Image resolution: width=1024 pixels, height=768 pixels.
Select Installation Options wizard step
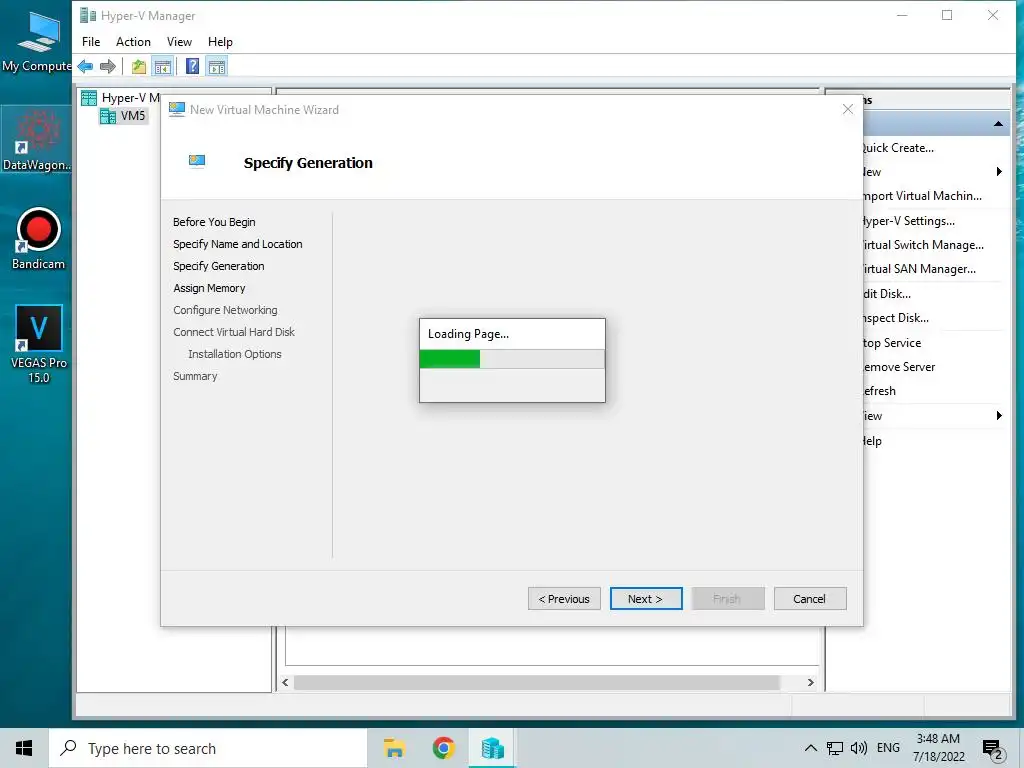click(234, 354)
